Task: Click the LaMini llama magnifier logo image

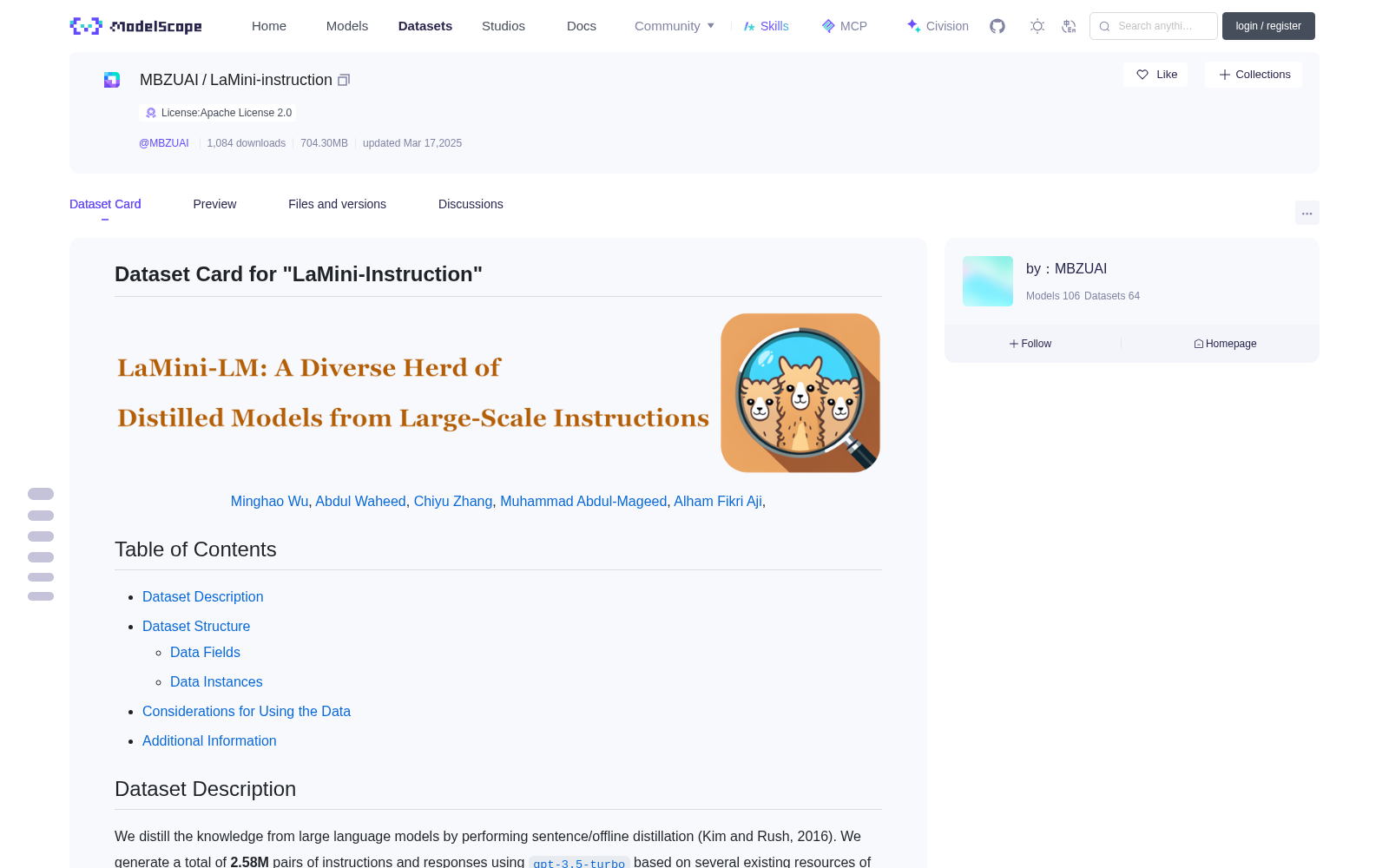Action: click(800, 393)
